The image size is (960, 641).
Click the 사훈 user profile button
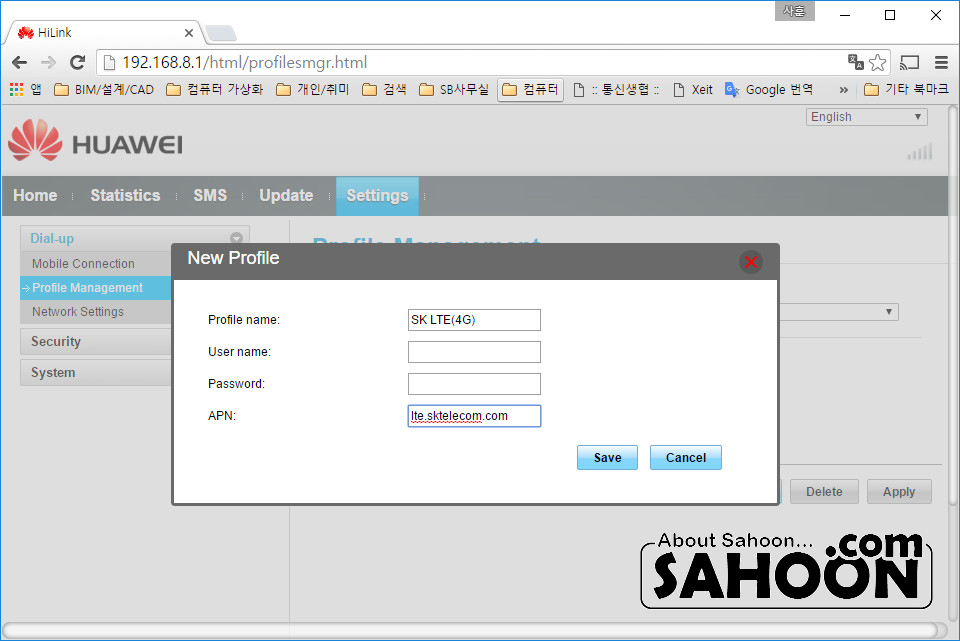[794, 11]
